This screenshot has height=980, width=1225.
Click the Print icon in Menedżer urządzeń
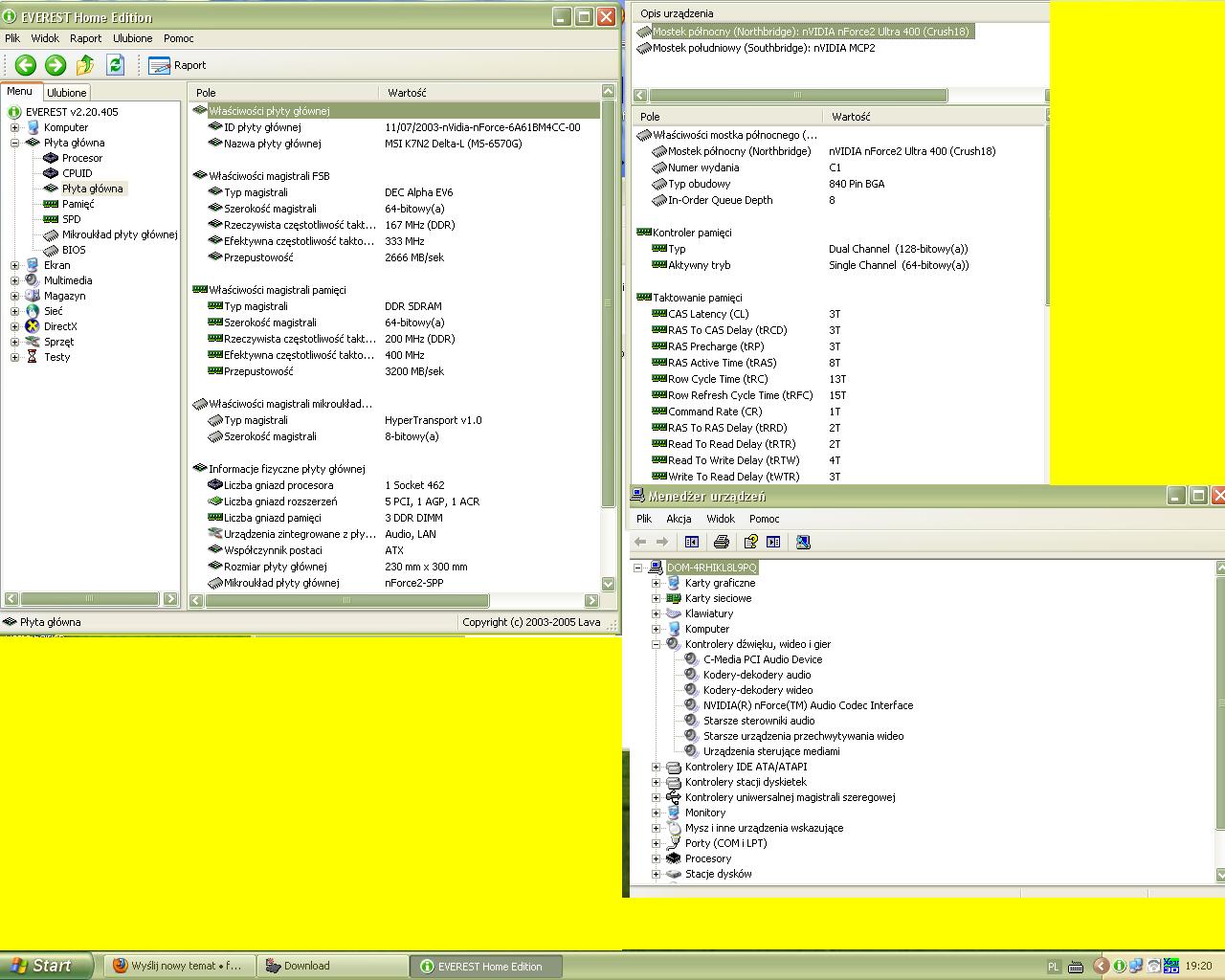[722, 542]
